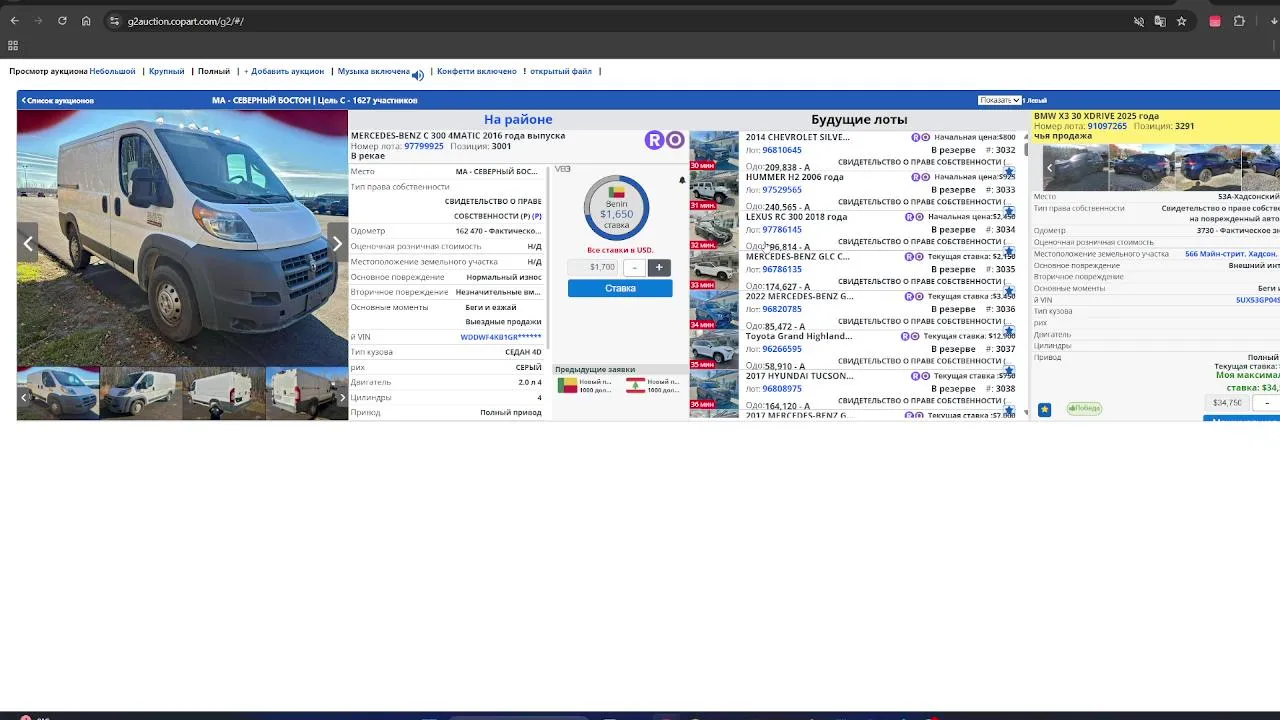Show next photo of the van
Image resolution: width=1280 pixels, height=720 pixels.
pyautogui.click(x=337, y=243)
